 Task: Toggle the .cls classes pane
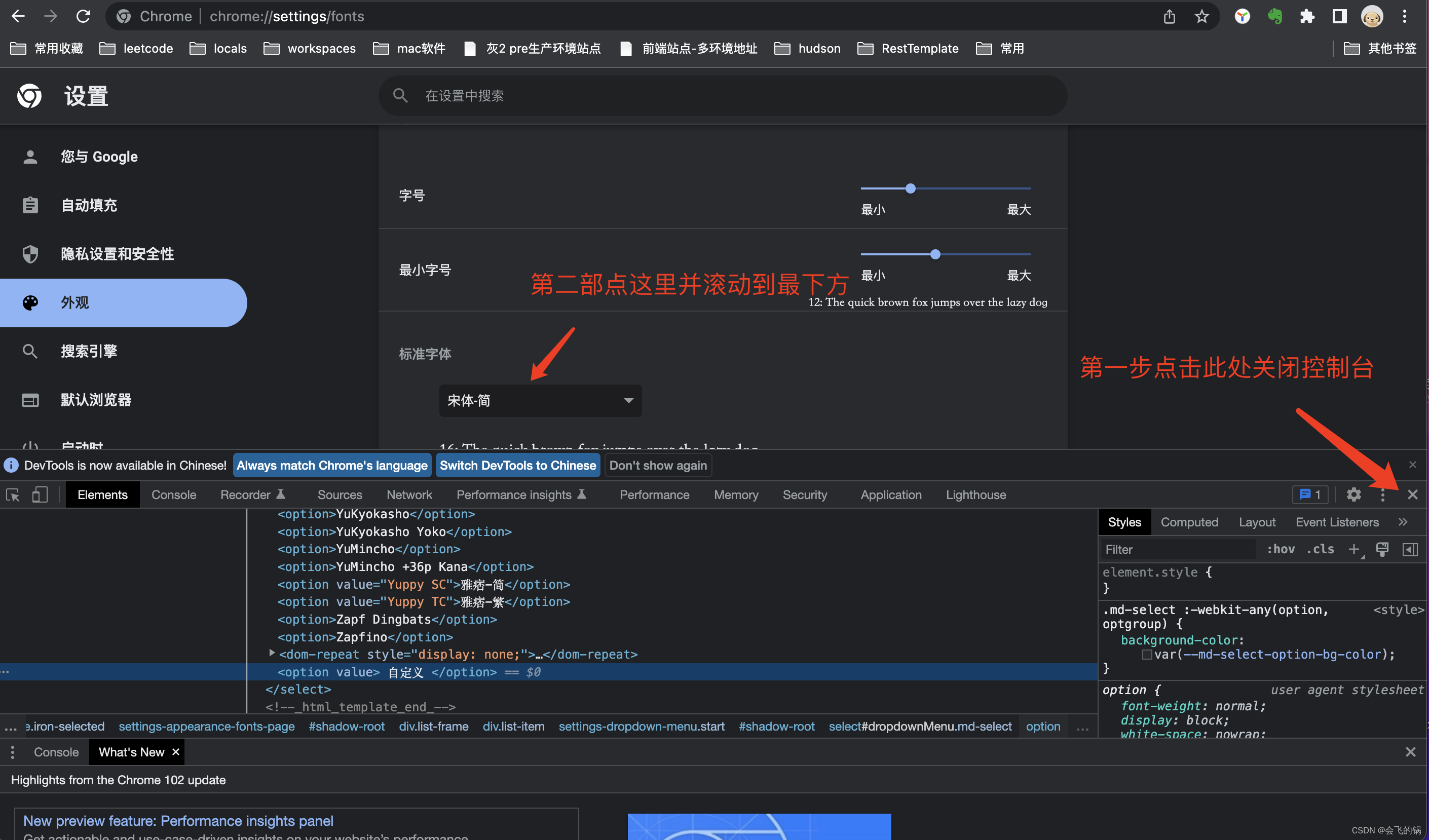click(x=1320, y=549)
